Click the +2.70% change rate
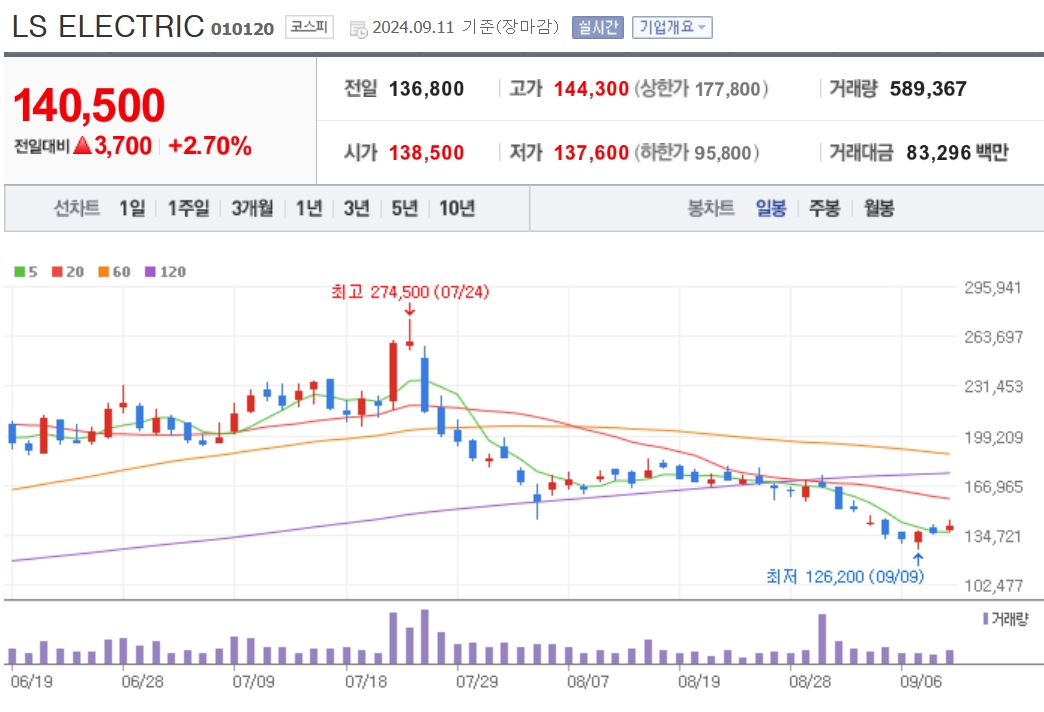The image size is (1044, 712). tap(210, 146)
